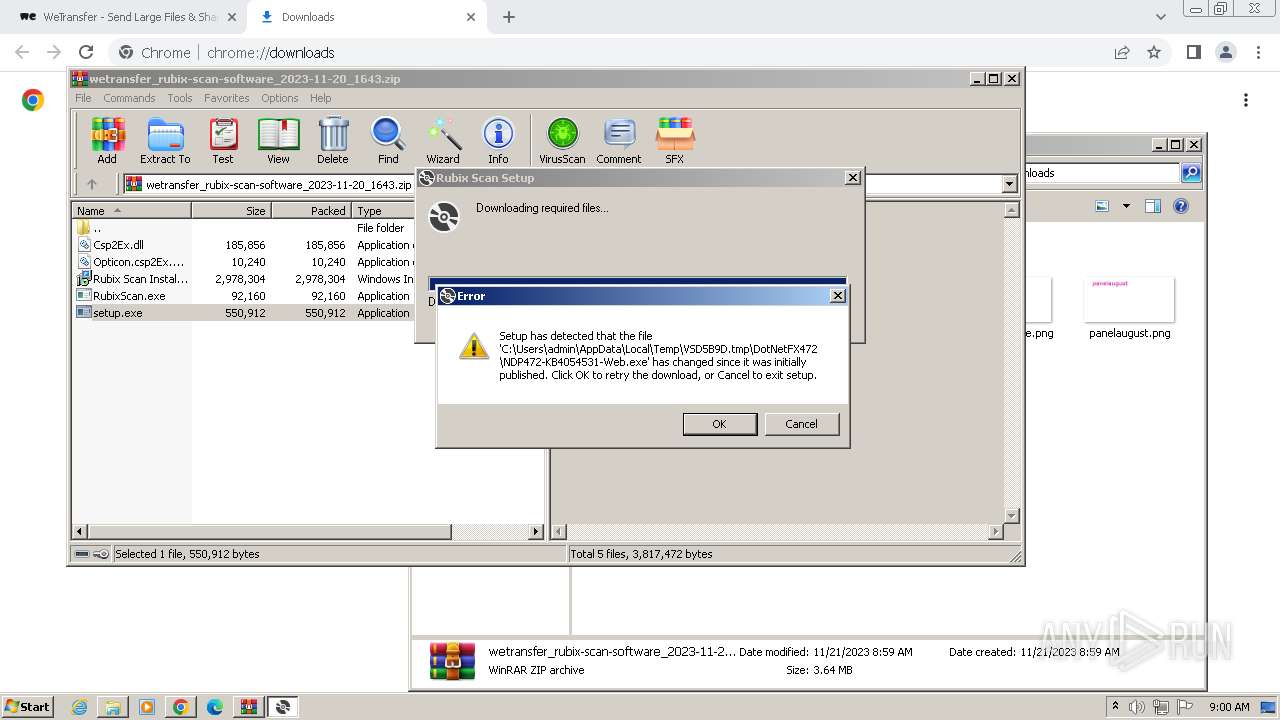The height and width of the screenshot is (720, 1280).
Task: Click the Extract To toolbar icon
Action: pos(165,140)
